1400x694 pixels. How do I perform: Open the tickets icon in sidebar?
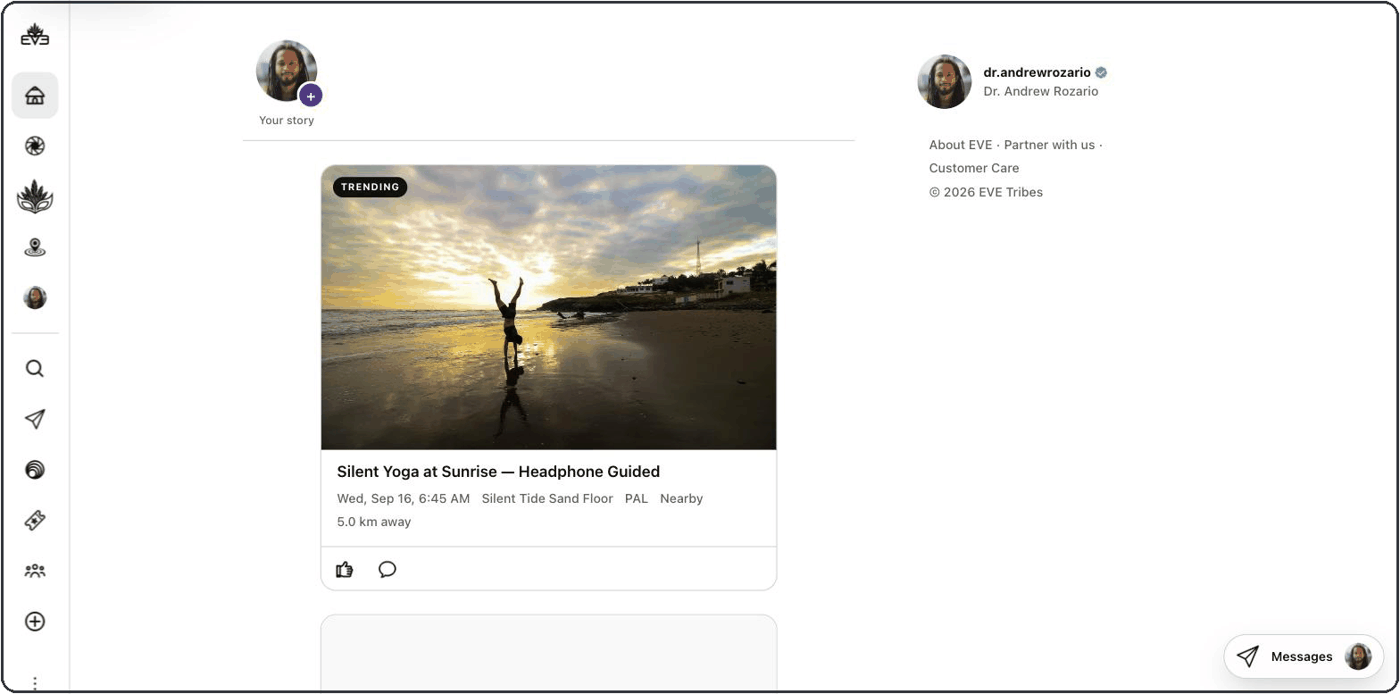35,520
